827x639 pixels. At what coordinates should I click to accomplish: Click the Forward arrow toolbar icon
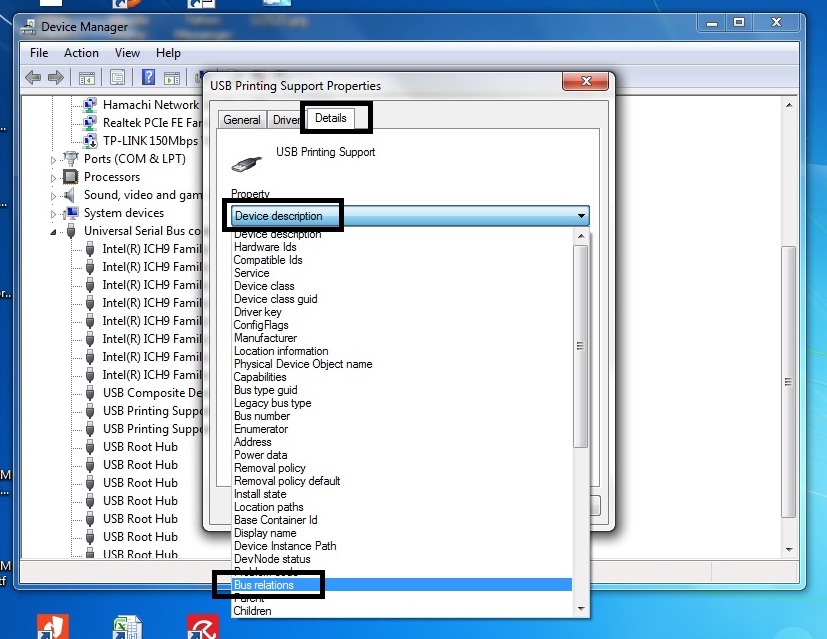coord(56,78)
